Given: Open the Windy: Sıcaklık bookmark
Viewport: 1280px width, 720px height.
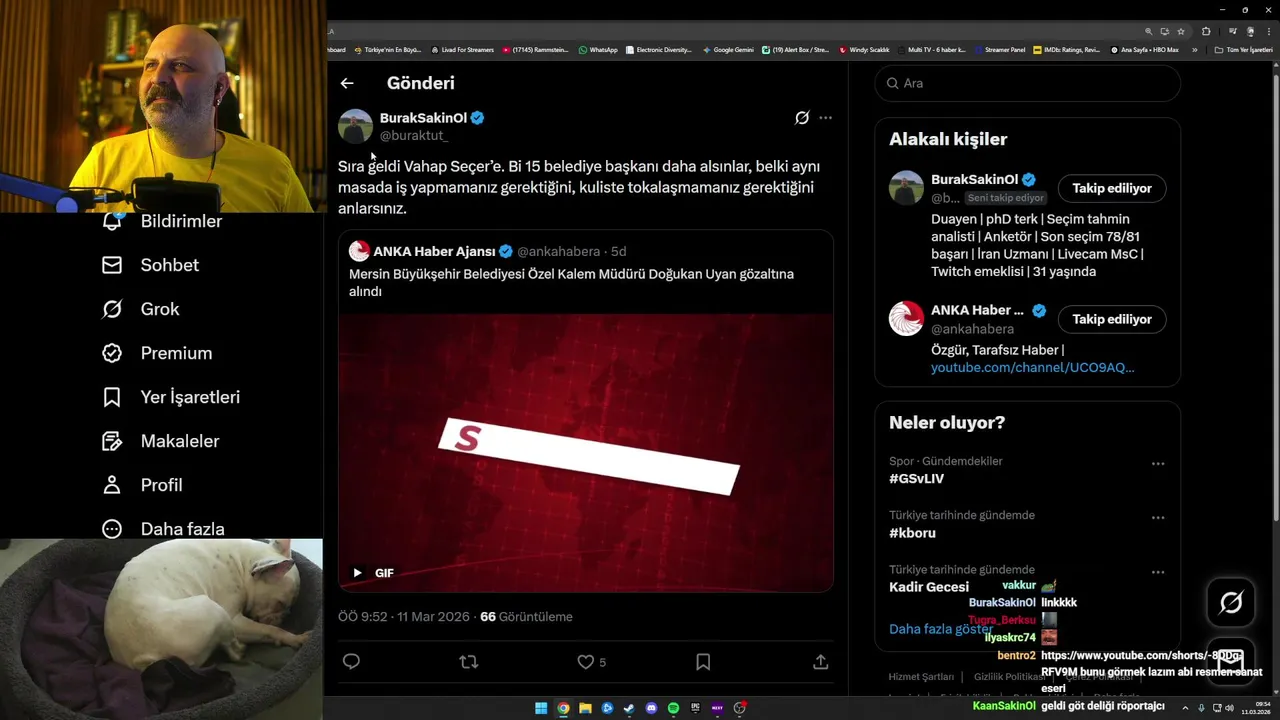Looking at the screenshot, I should [x=865, y=49].
